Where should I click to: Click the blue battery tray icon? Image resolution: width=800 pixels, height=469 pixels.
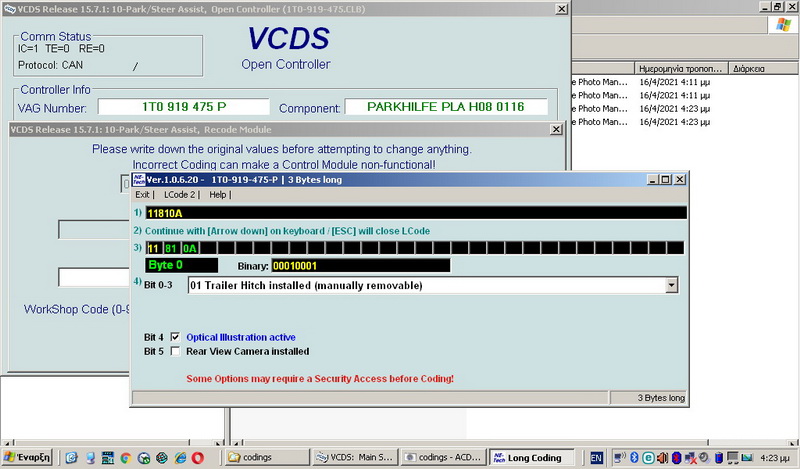coord(719,457)
